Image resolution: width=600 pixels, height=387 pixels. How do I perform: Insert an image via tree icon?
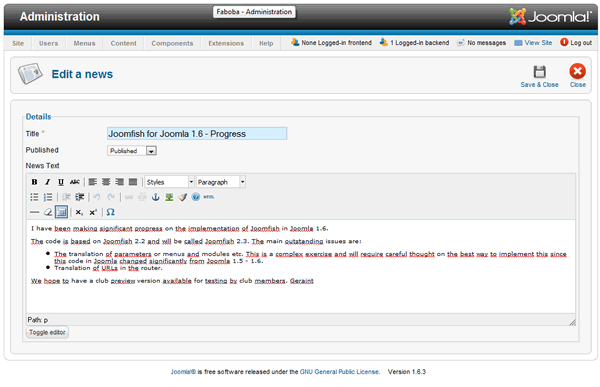(169, 197)
